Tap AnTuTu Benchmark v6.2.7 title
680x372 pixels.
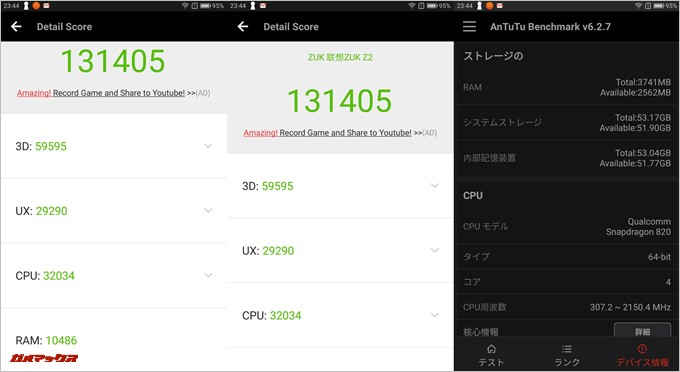pyautogui.click(x=550, y=26)
